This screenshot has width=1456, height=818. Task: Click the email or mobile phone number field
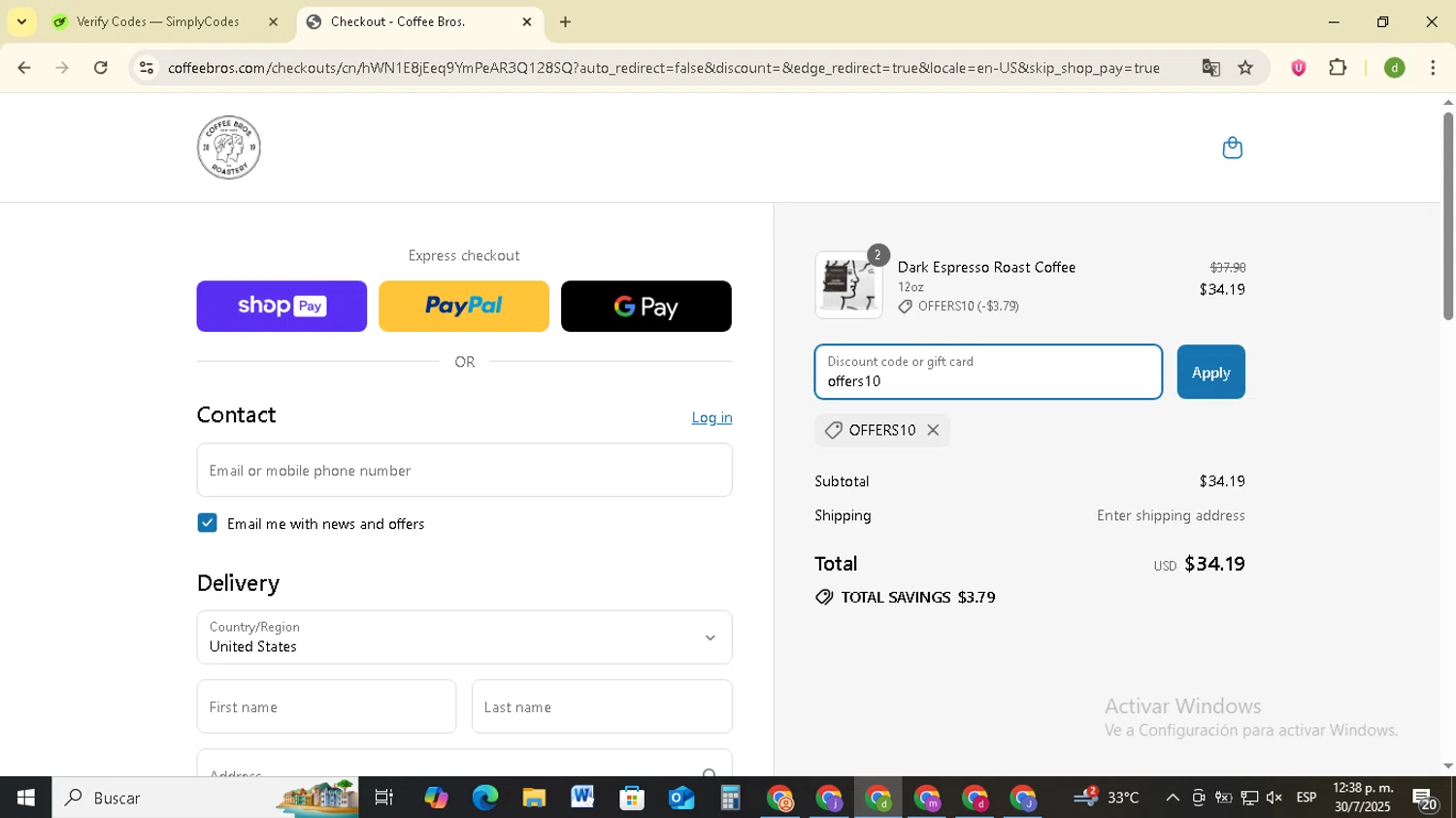click(x=464, y=471)
